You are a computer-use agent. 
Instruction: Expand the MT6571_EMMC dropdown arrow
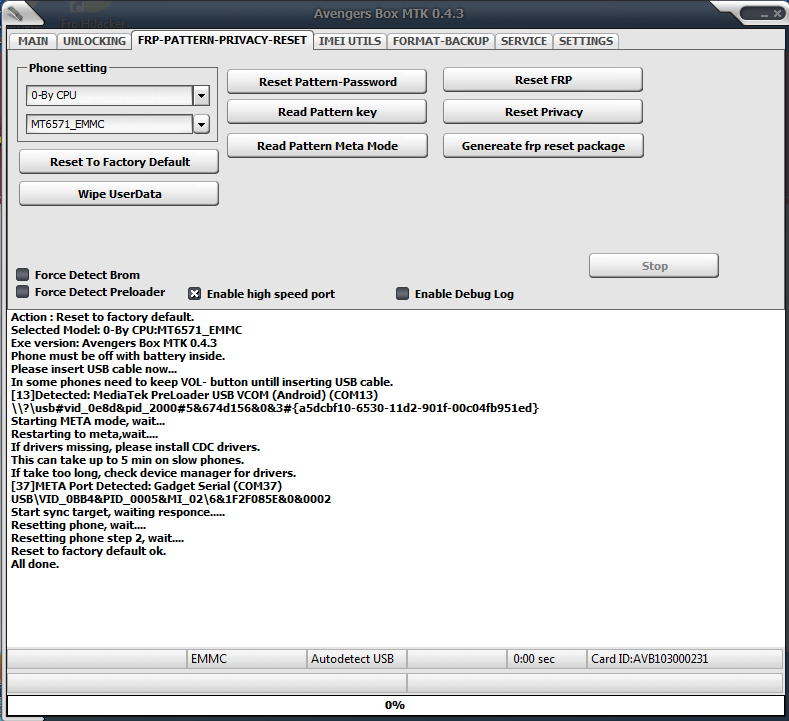point(201,124)
